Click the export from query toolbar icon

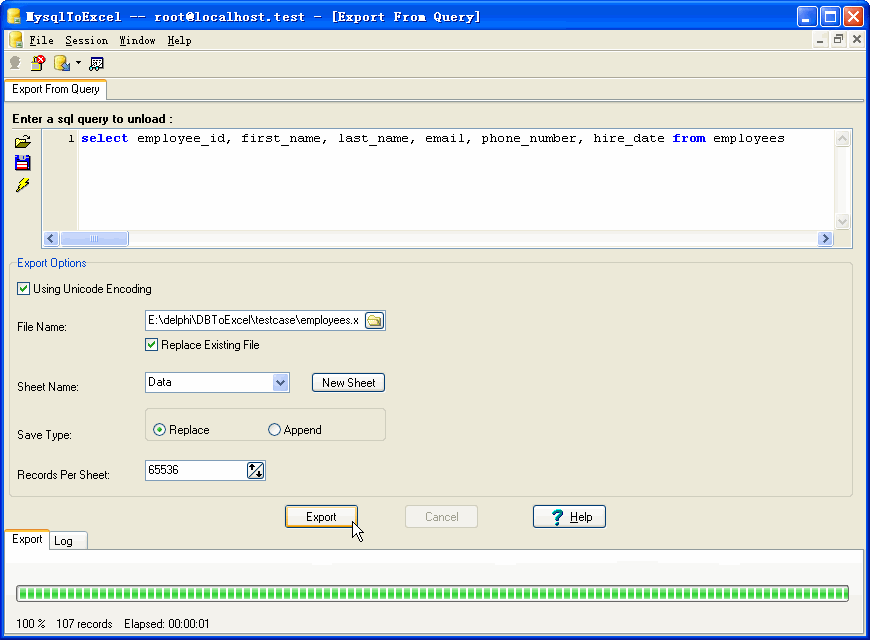point(97,64)
